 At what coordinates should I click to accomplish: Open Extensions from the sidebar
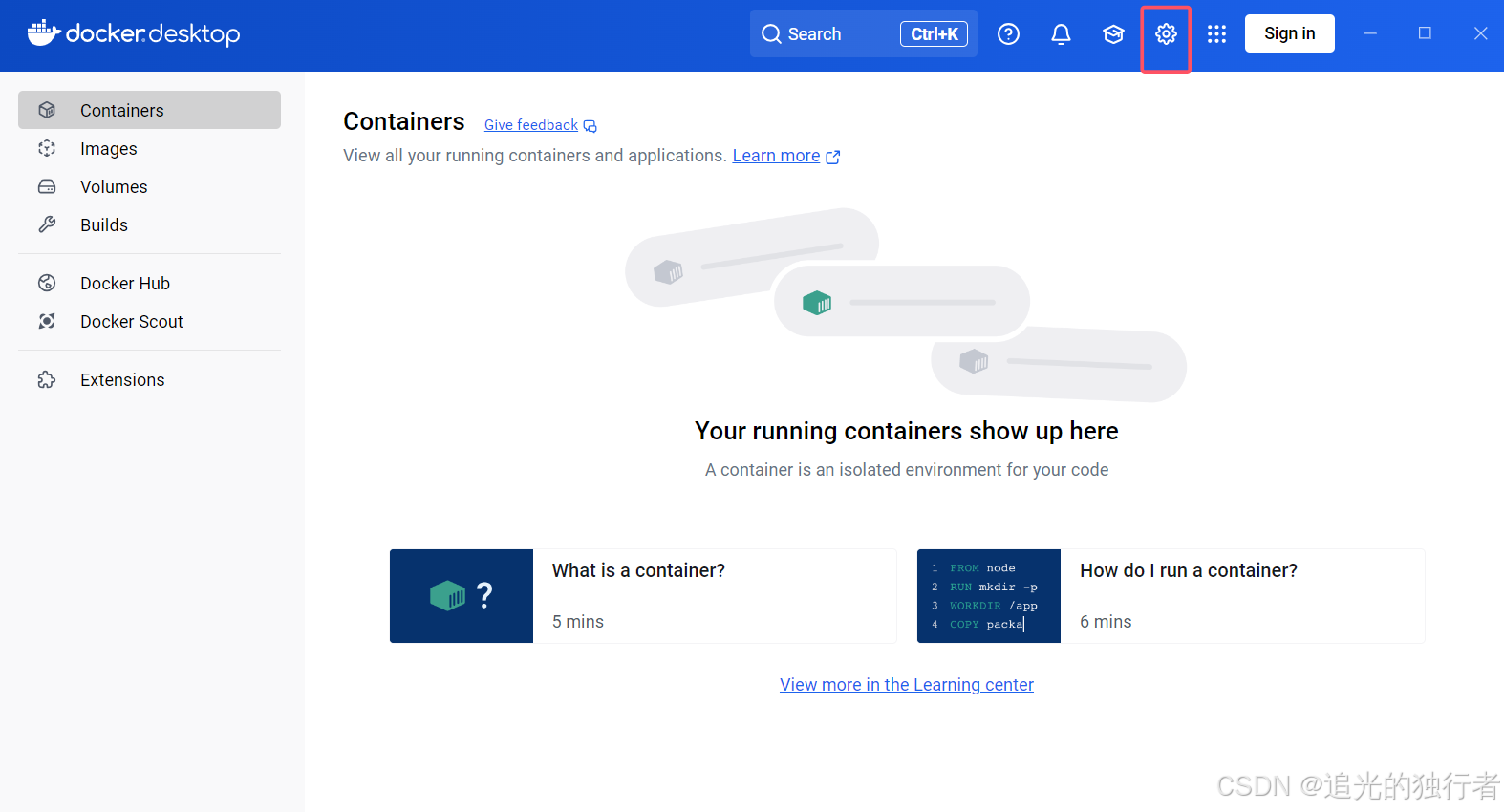click(149, 379)
